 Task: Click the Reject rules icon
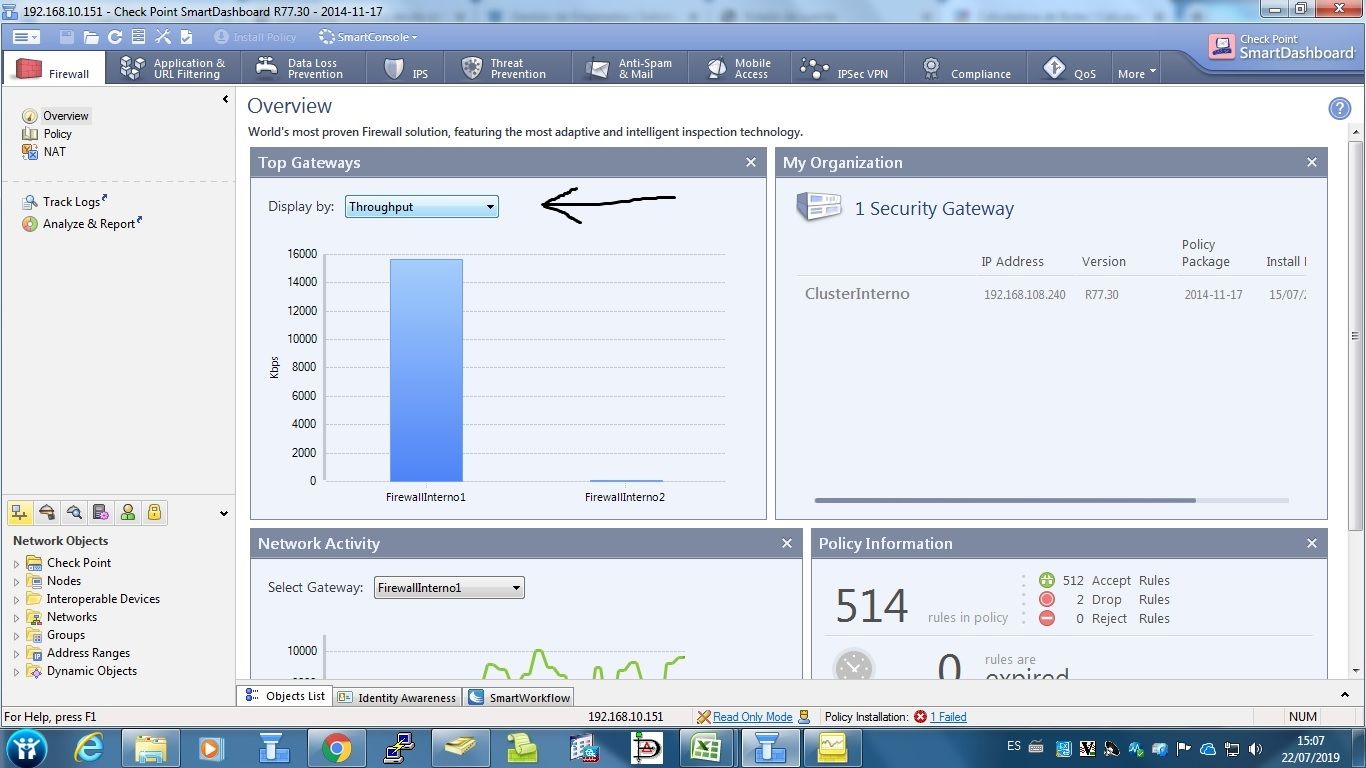pos(1047,618)
